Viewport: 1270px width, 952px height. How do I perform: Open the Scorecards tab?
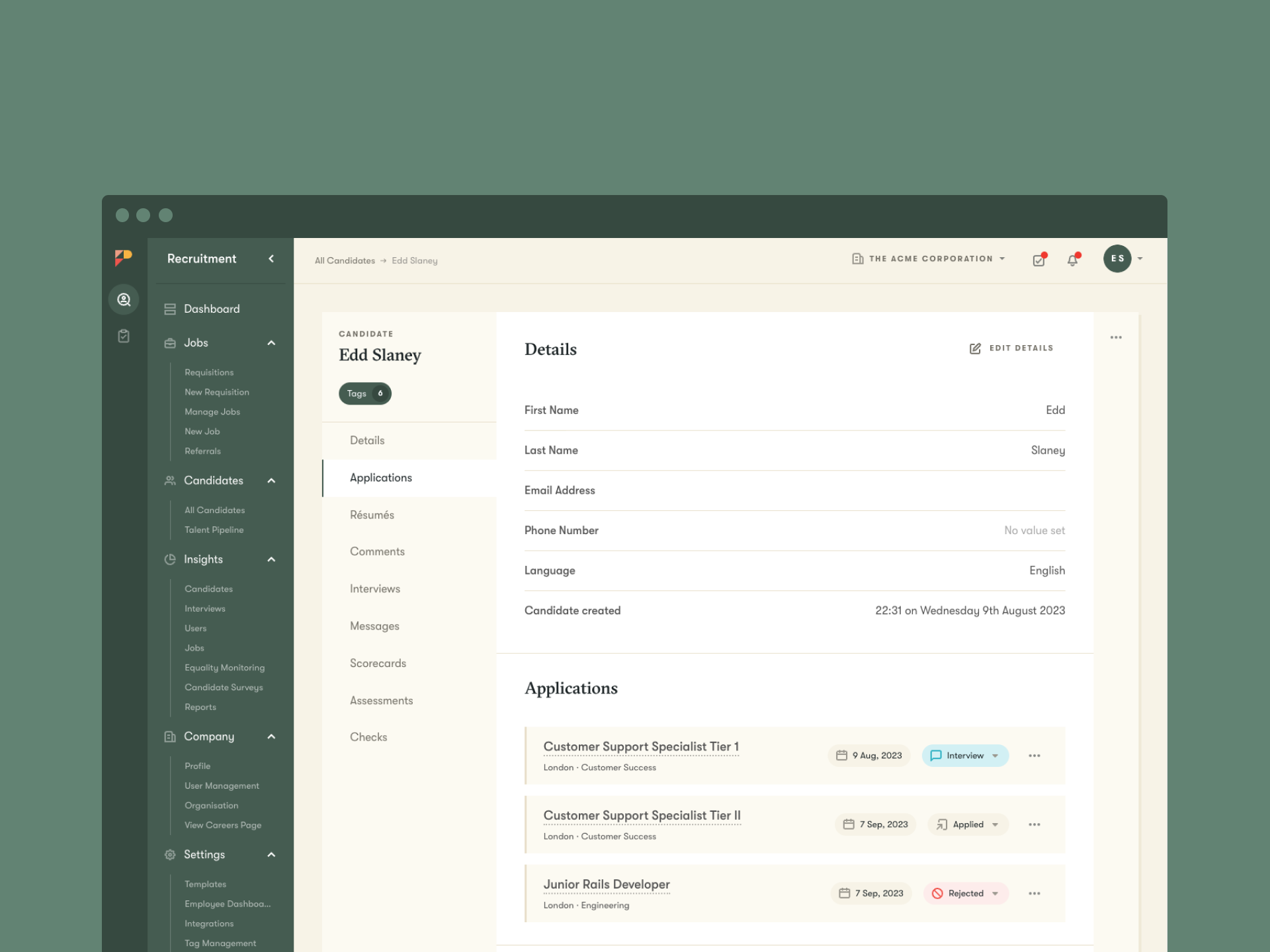(378, 663)
